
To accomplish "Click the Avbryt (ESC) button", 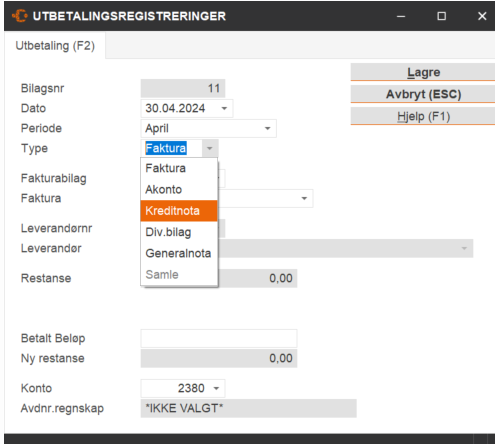I will (423, 94).
